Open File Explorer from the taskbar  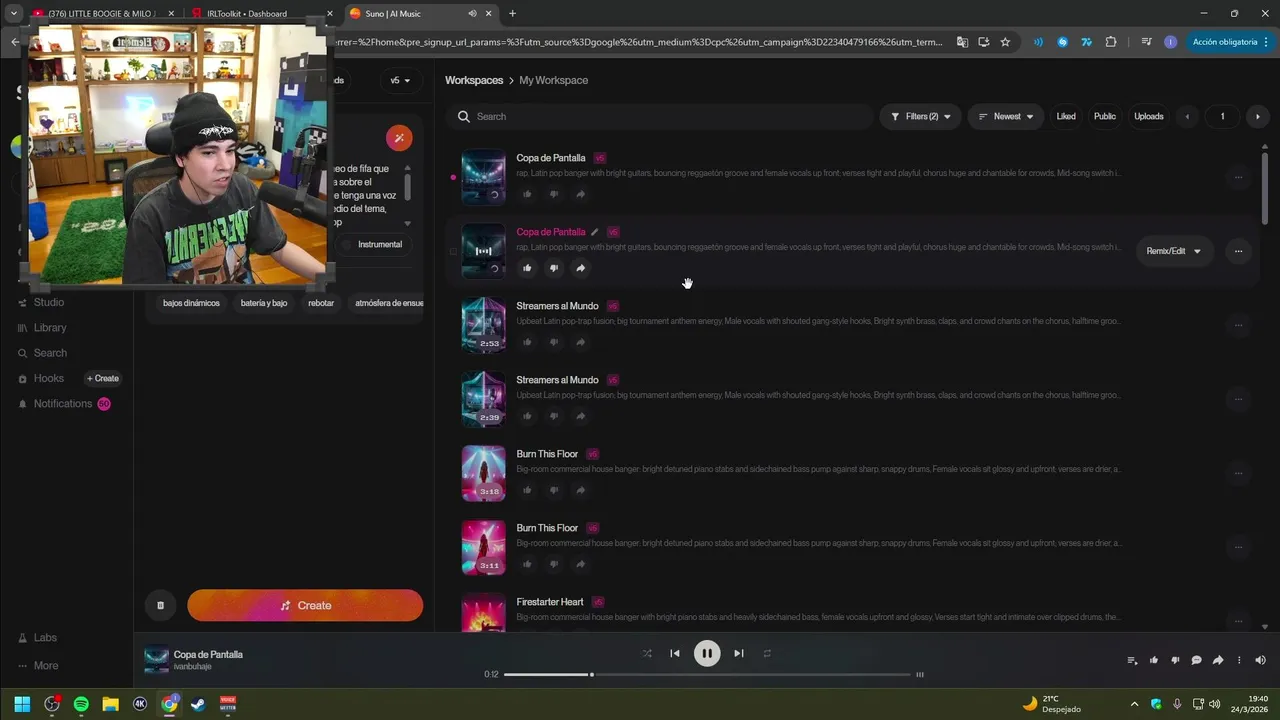click(x=110, y=704)
